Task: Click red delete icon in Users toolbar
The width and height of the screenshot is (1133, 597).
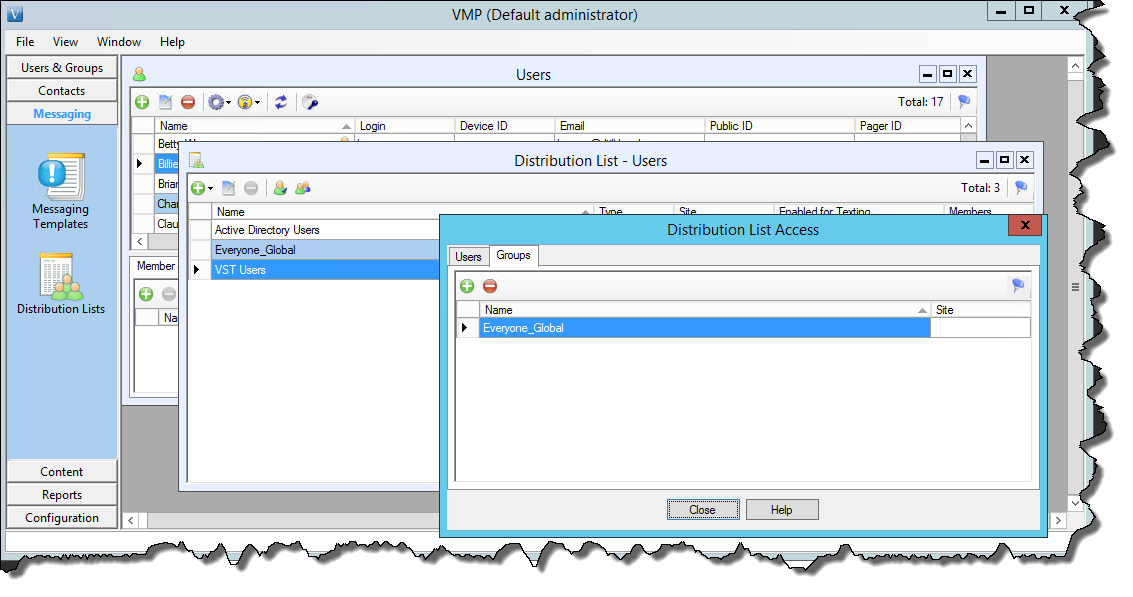Action: point(188,102)
